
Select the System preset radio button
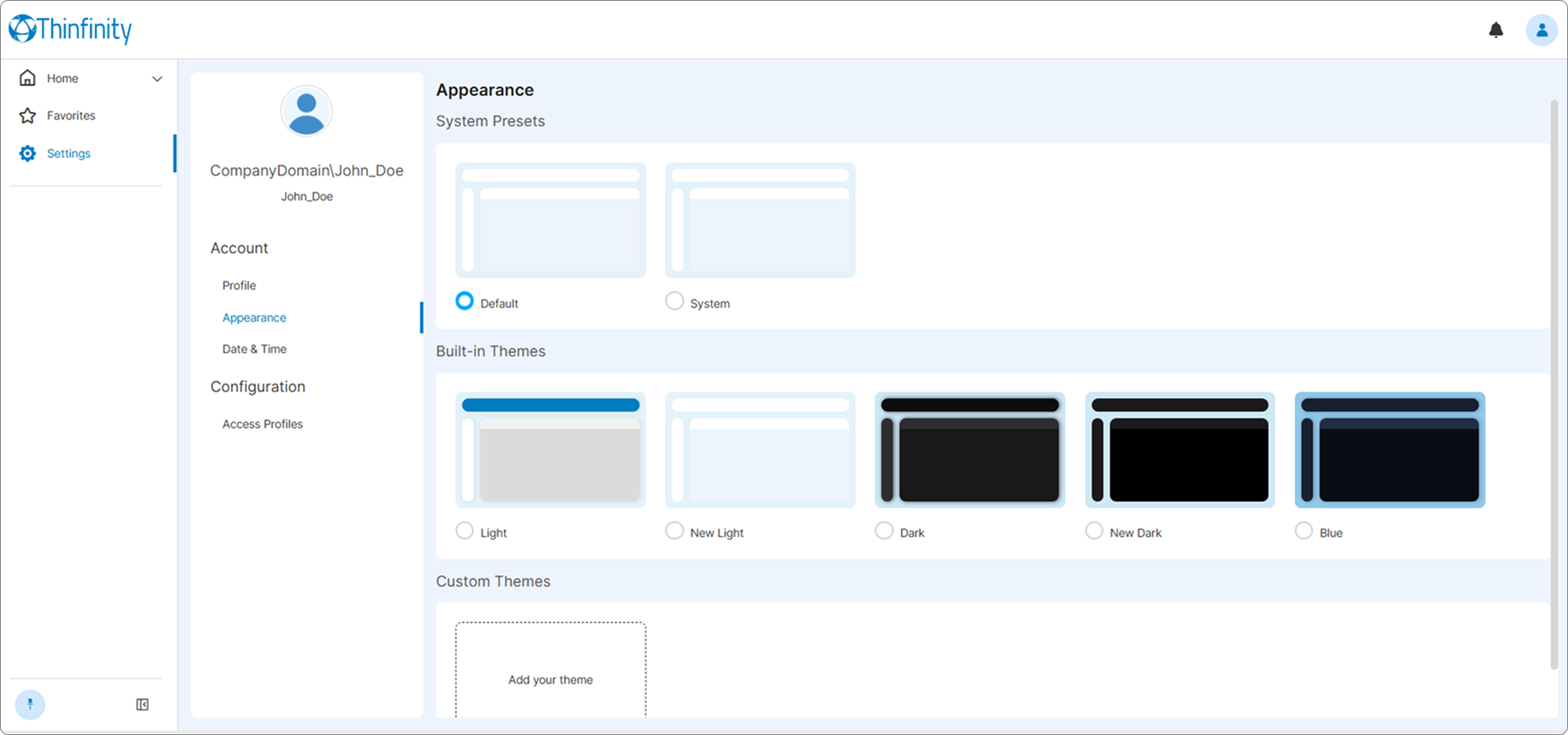point(674,301)
